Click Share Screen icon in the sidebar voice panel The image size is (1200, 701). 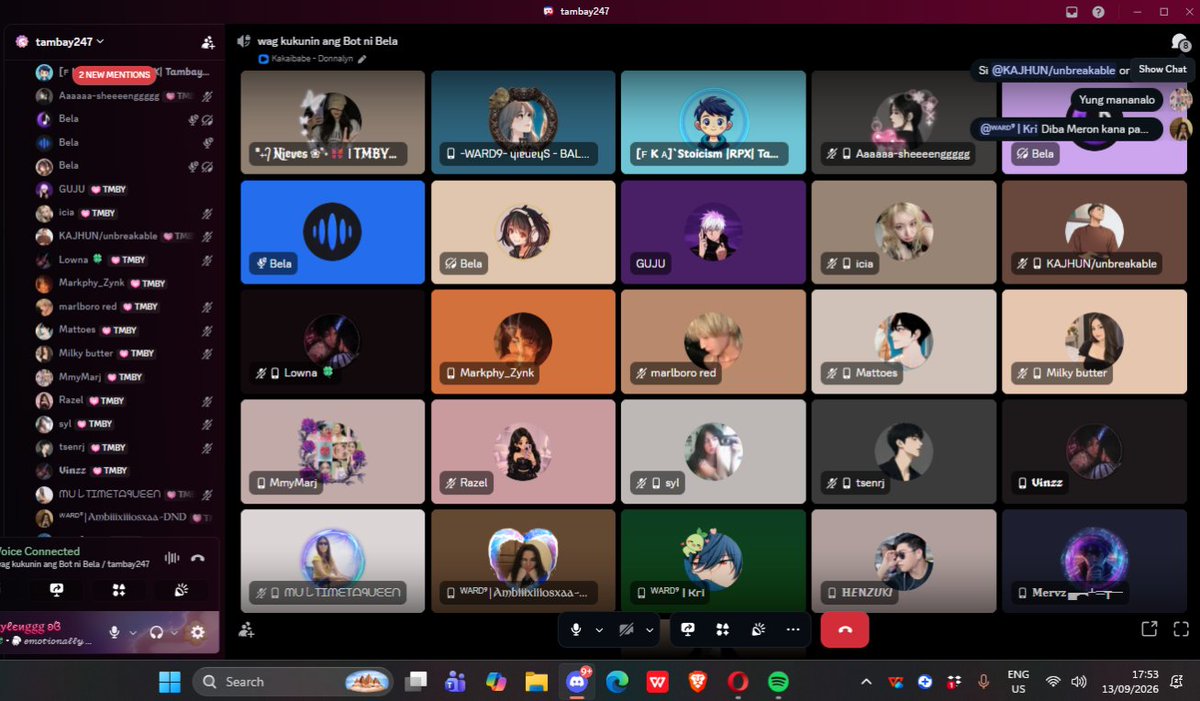click(x=56, y=590)
